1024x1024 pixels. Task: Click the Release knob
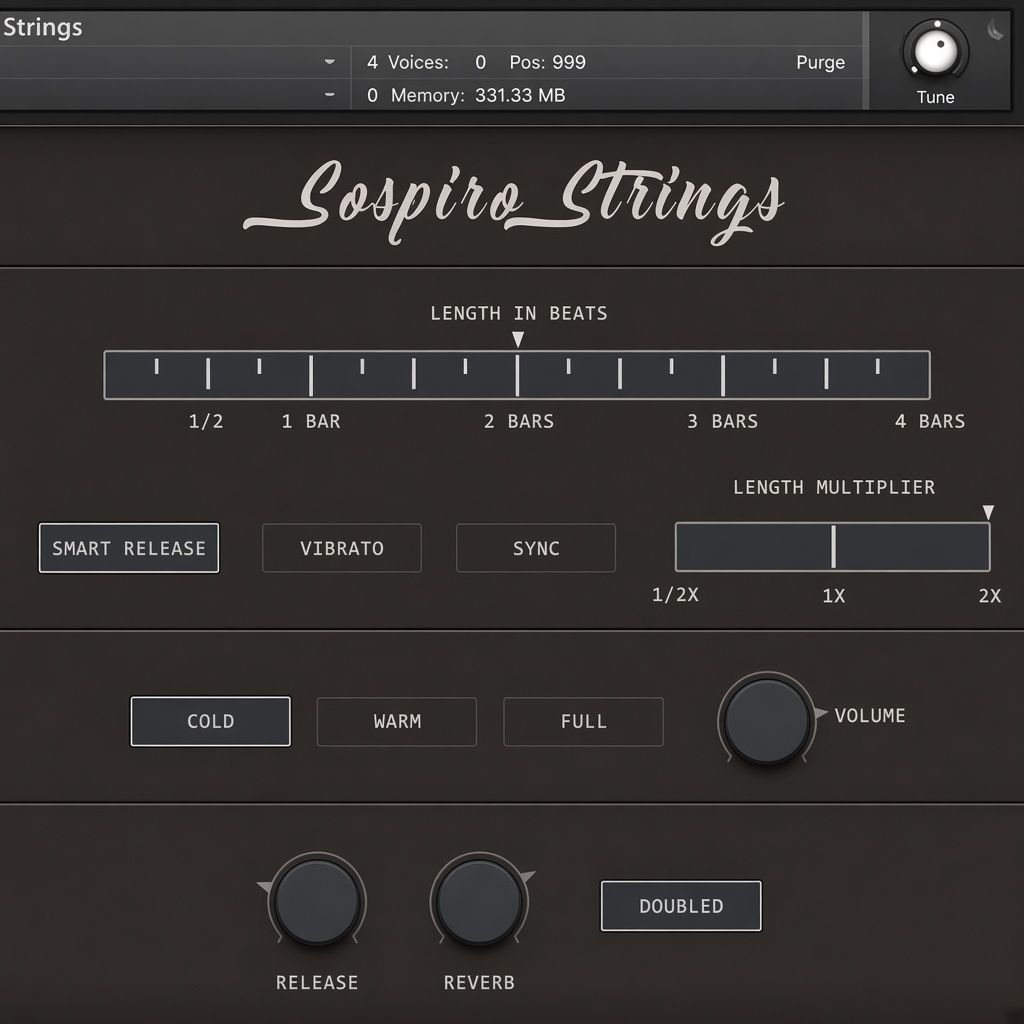pyautogui.click(x=317, y=902)
